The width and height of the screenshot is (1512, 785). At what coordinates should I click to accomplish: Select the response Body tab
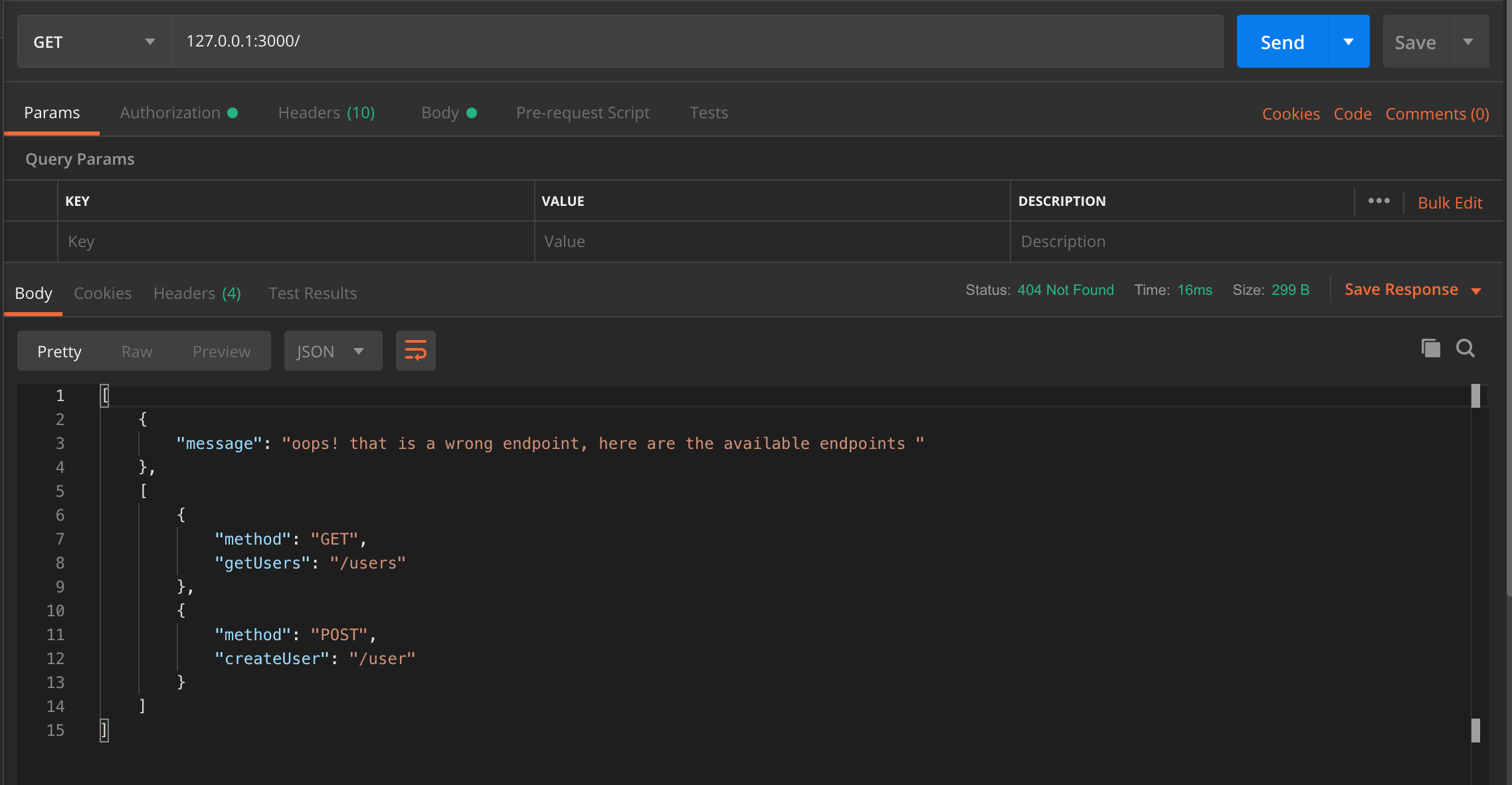[x=33, y=293]
